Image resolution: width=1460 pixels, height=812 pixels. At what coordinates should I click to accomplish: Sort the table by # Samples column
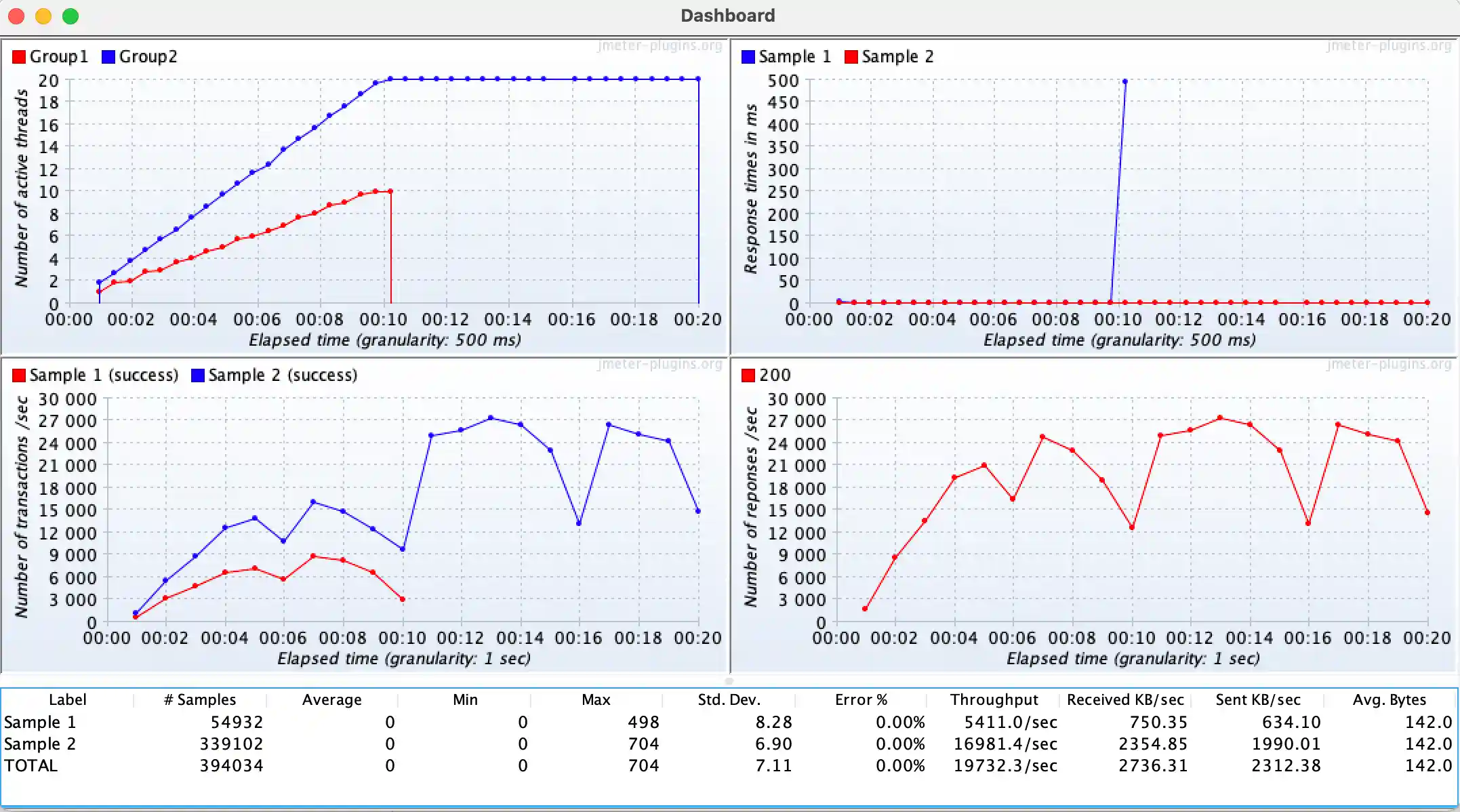[x=199, y=699]
